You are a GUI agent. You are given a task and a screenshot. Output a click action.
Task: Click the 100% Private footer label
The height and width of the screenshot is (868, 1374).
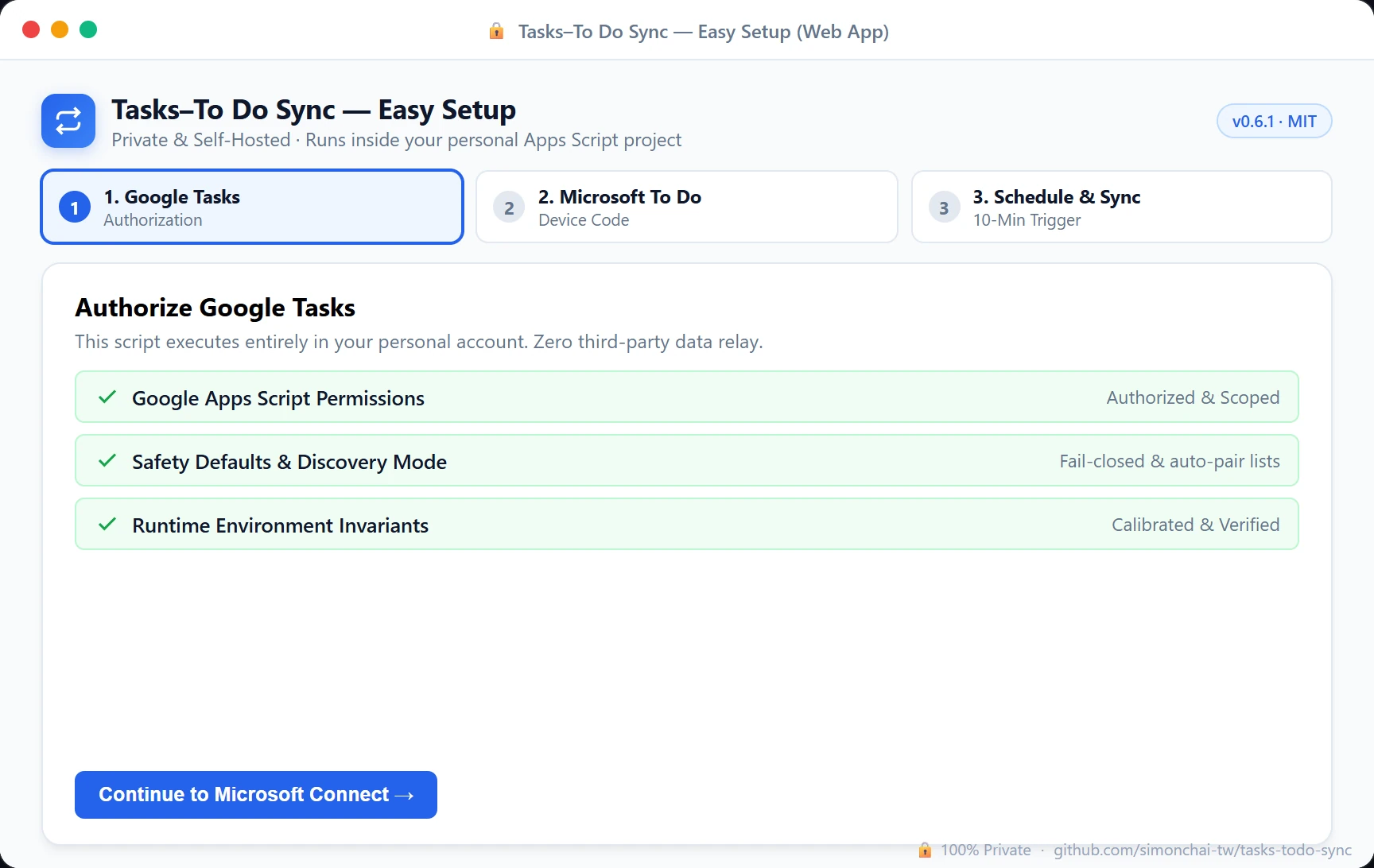(x=986, y=850)
